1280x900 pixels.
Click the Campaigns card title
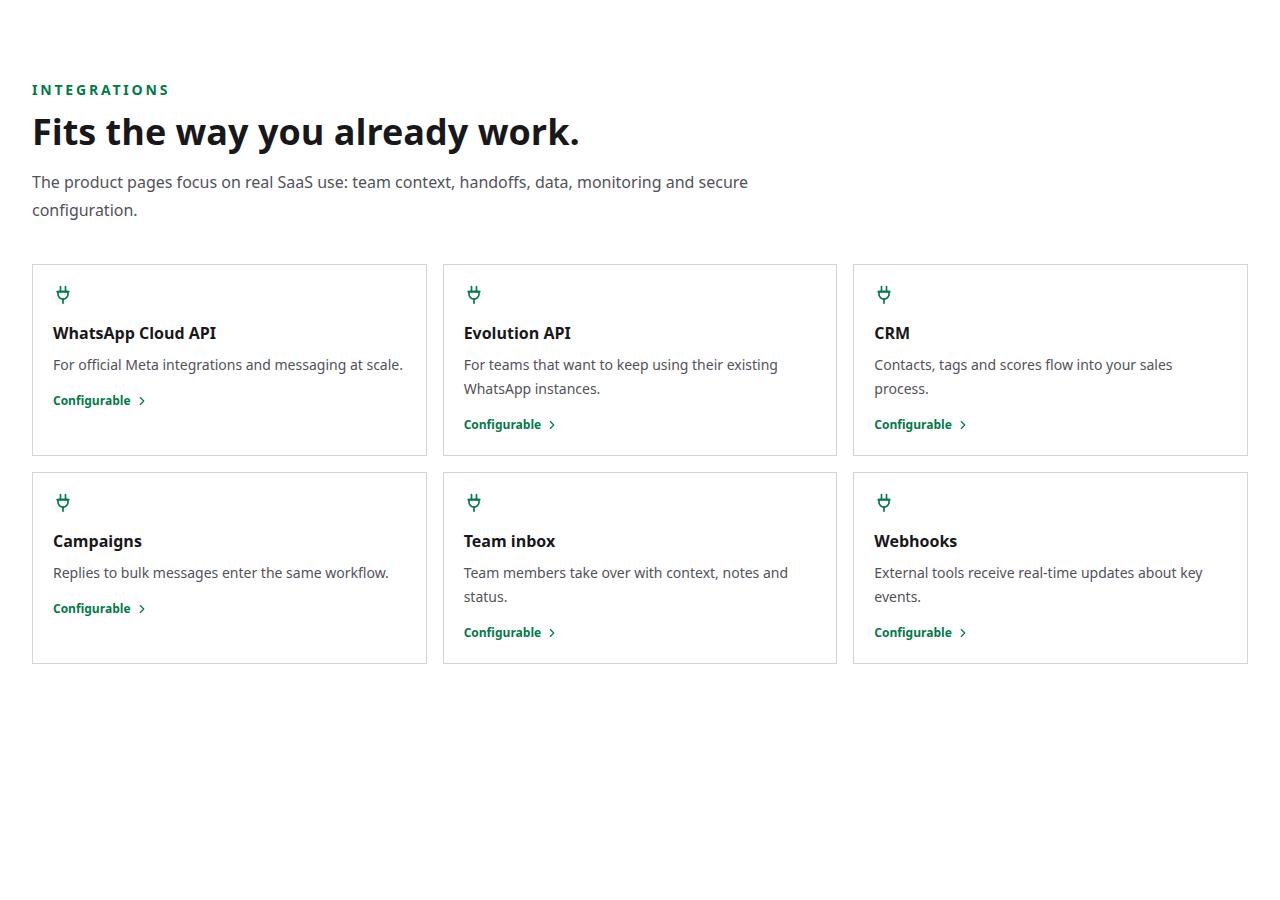[x=97, y=541]
